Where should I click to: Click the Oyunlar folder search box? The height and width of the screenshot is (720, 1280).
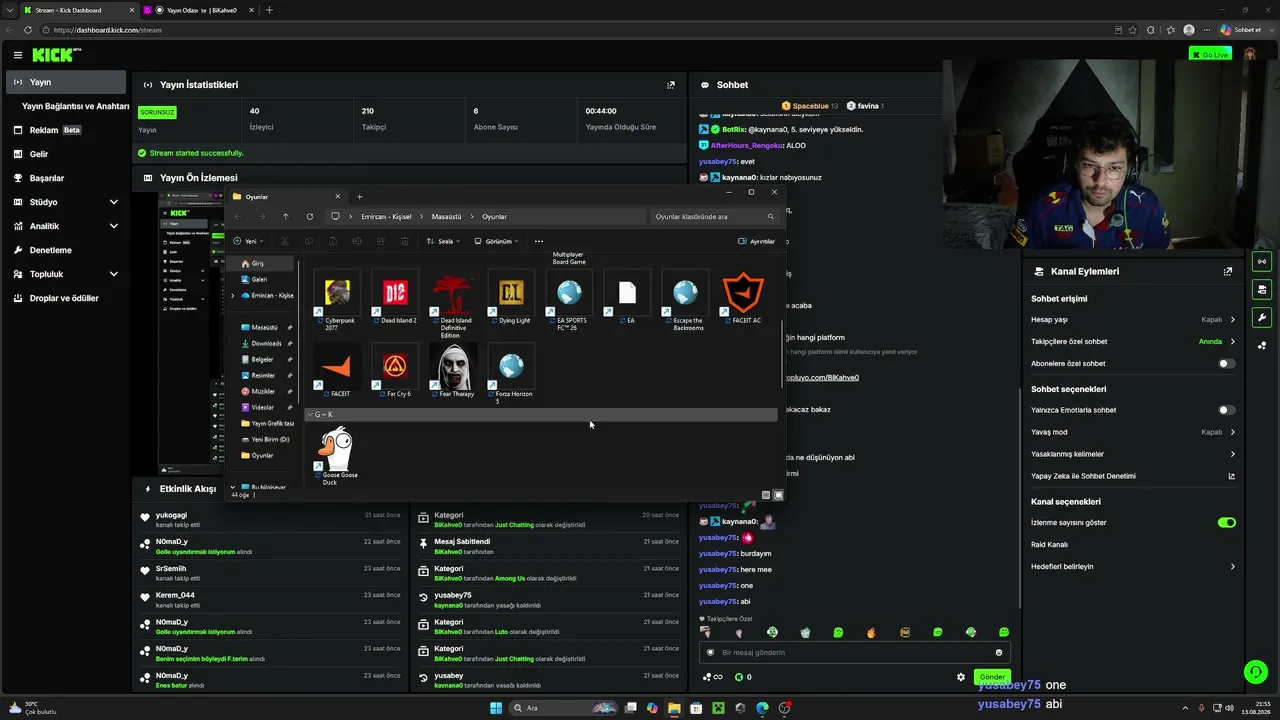[715, 217]
